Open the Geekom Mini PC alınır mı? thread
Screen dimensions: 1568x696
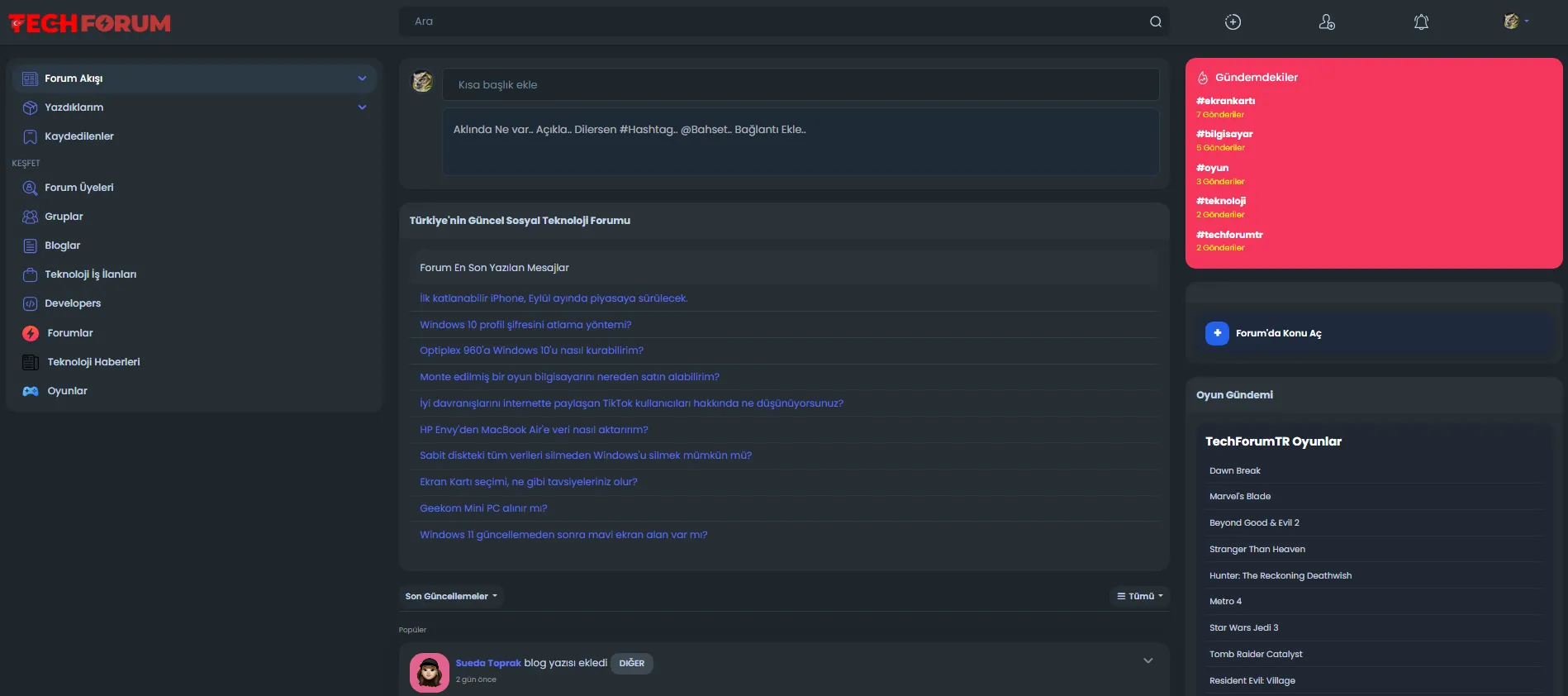click(x=483, y=508)
